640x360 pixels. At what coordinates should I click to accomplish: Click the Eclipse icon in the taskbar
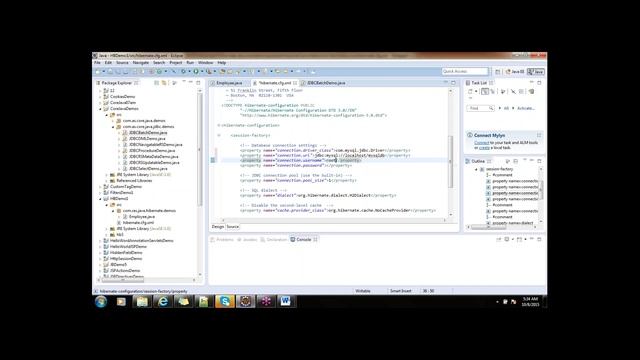click(245, 302)
